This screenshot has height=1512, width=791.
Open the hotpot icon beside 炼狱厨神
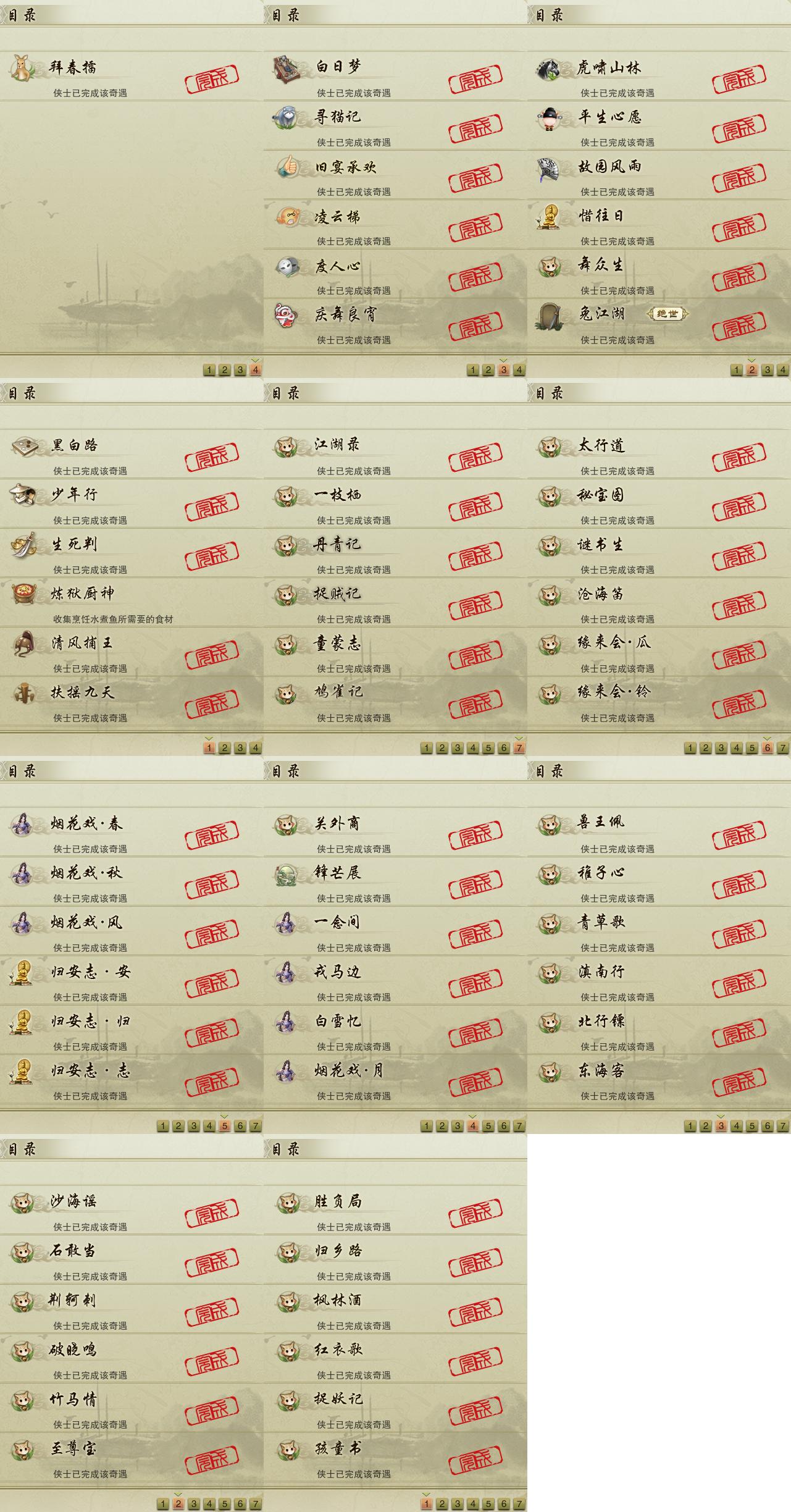click(x=23, y=594)
